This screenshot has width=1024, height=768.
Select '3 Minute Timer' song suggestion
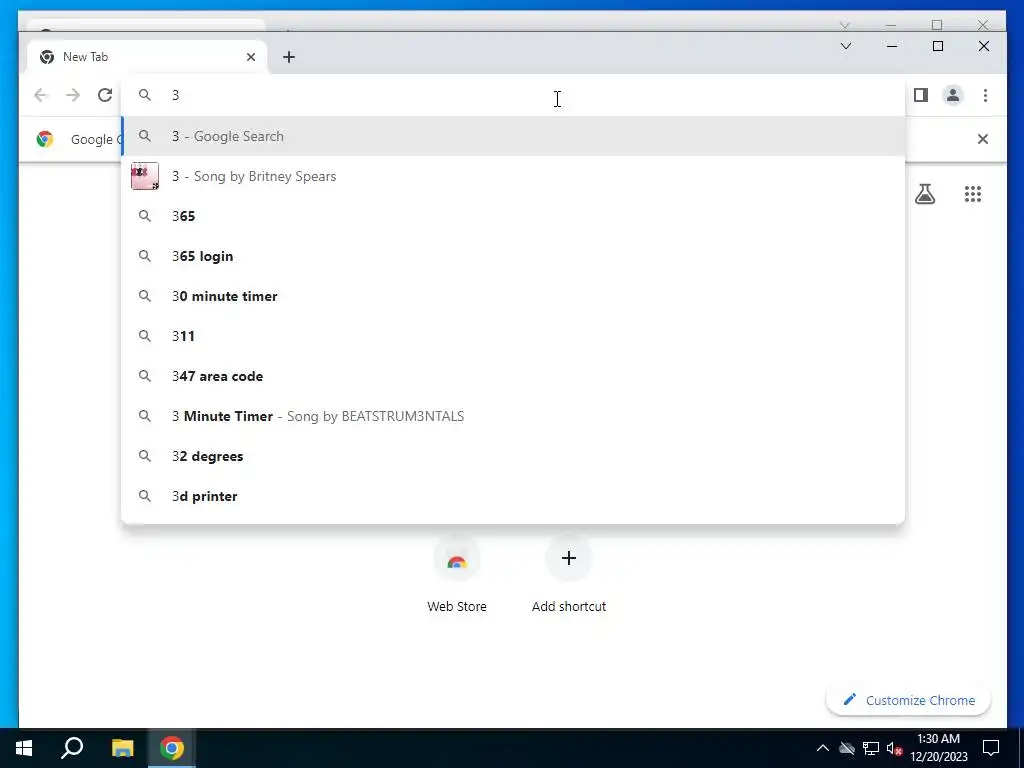click(513, 416)
